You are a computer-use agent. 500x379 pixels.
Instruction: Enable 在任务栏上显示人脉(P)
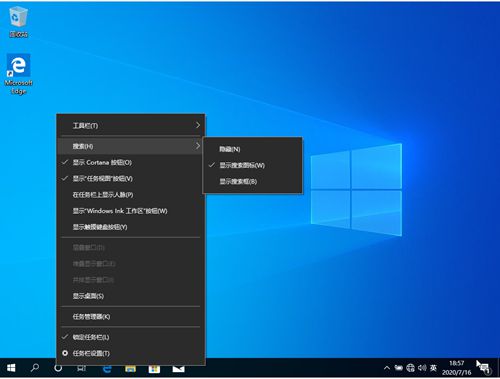pyautogui.click(x=131, y=195)
